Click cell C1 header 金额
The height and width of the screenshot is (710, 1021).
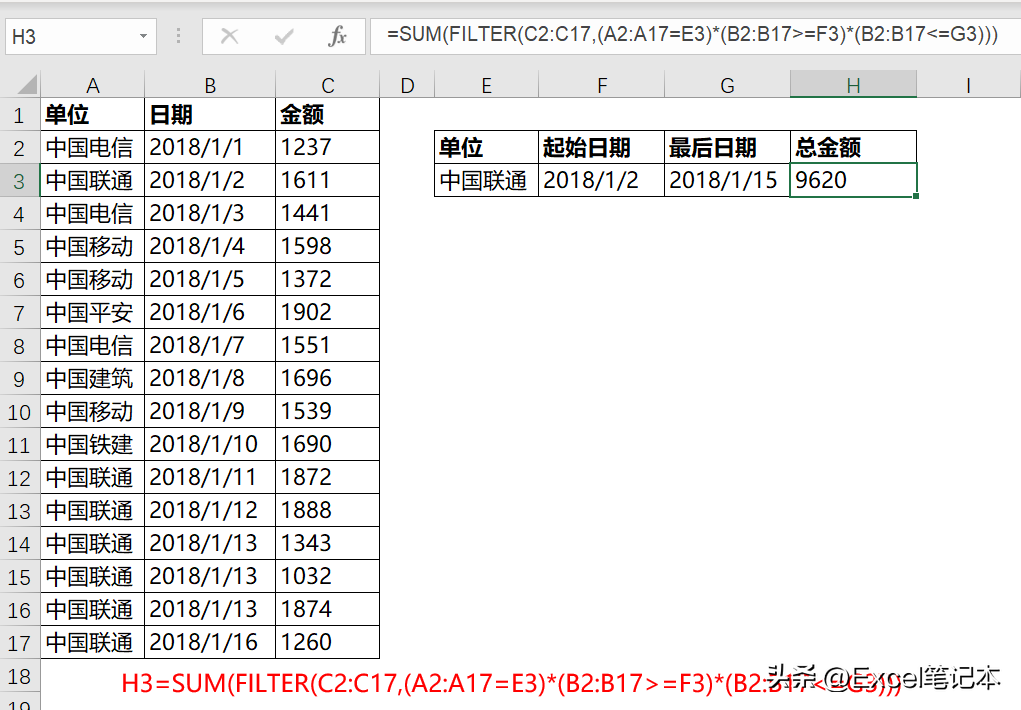point(328,115)
